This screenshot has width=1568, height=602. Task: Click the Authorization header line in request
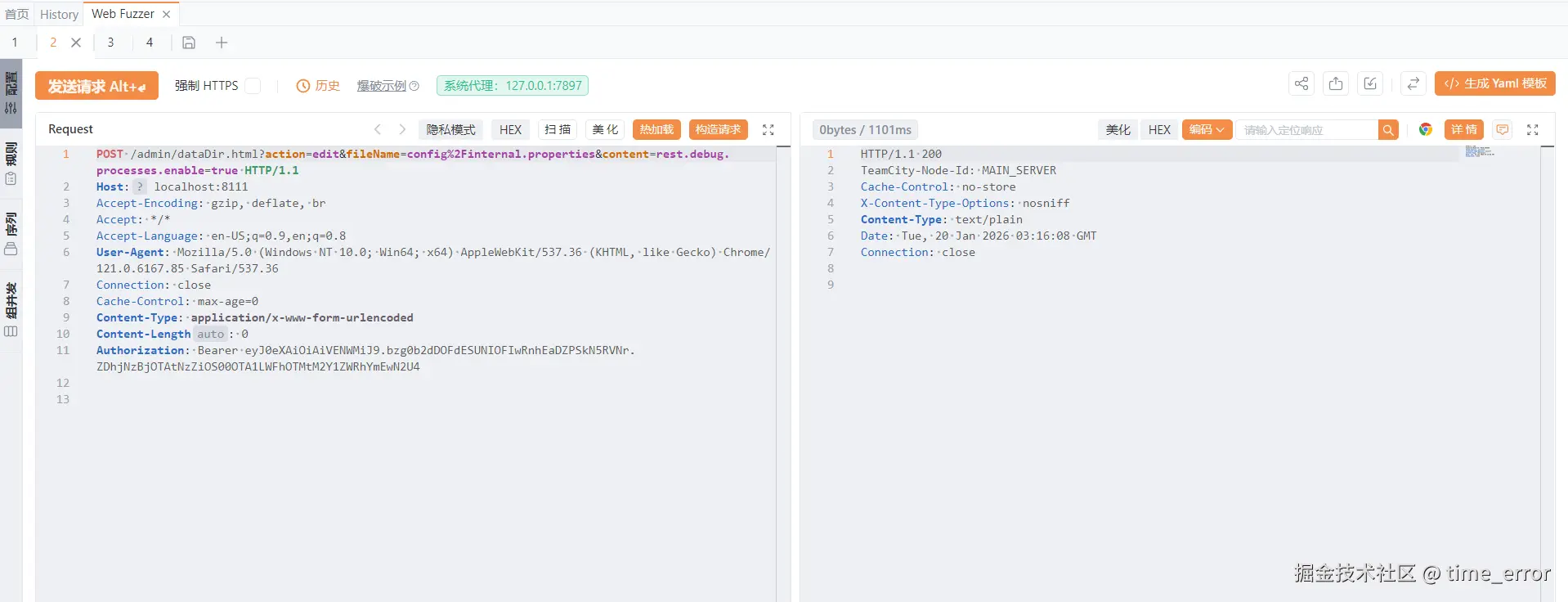coord(365,358)
